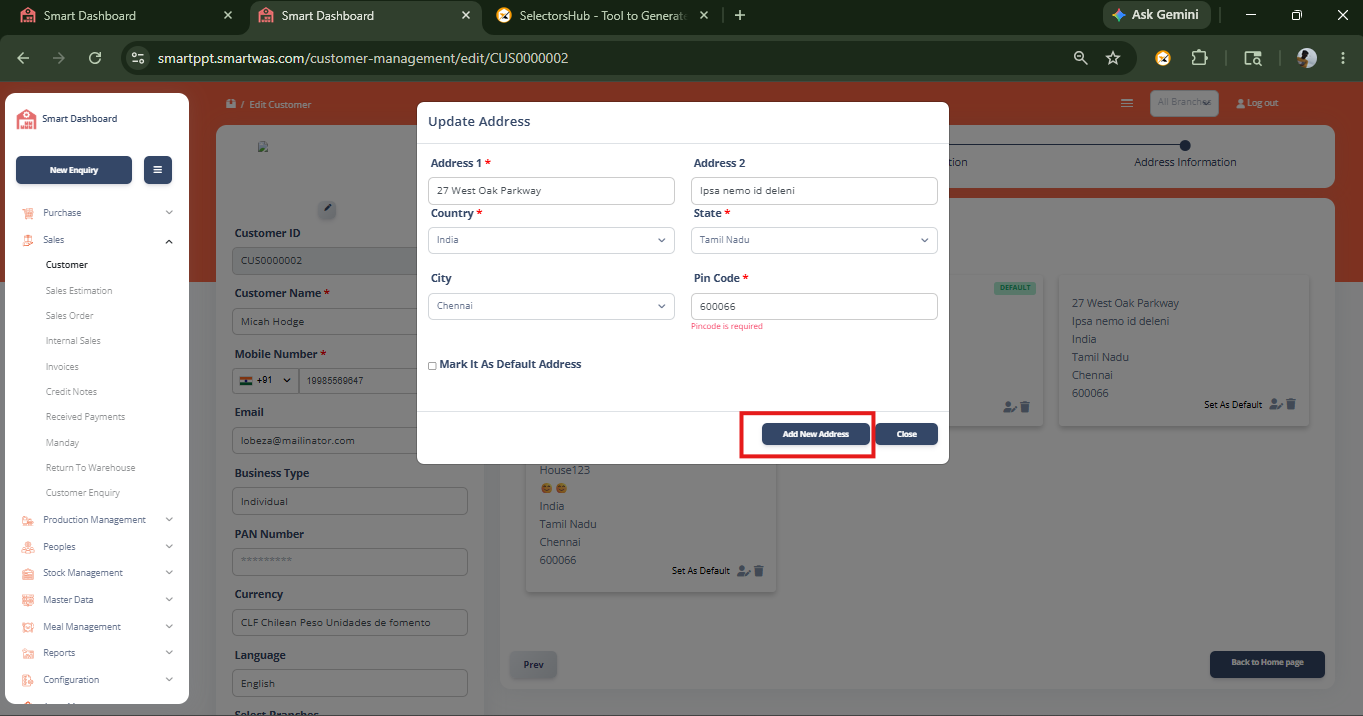Click the Master Data icon

coord(26,600)
